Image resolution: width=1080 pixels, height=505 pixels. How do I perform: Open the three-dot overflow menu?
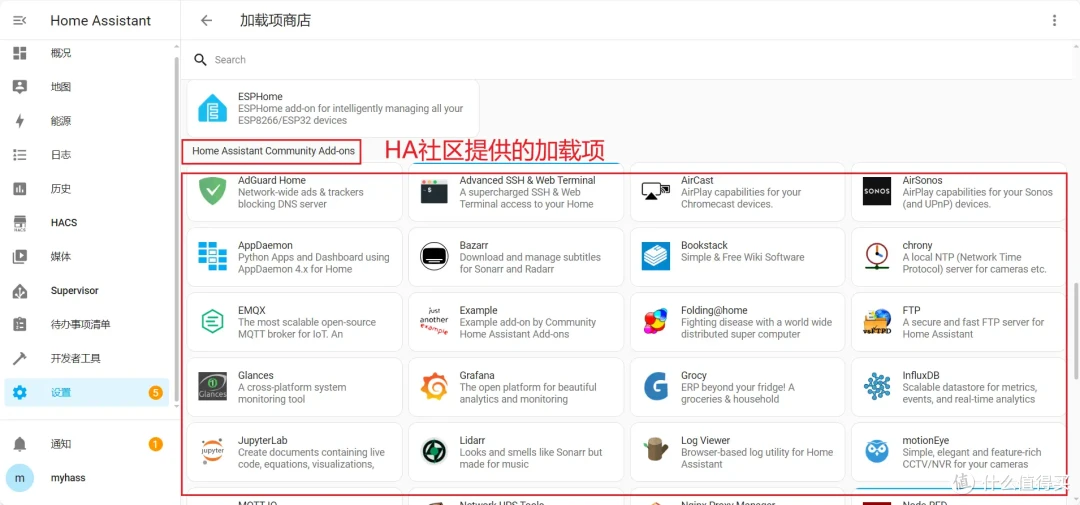[1055, 21]
